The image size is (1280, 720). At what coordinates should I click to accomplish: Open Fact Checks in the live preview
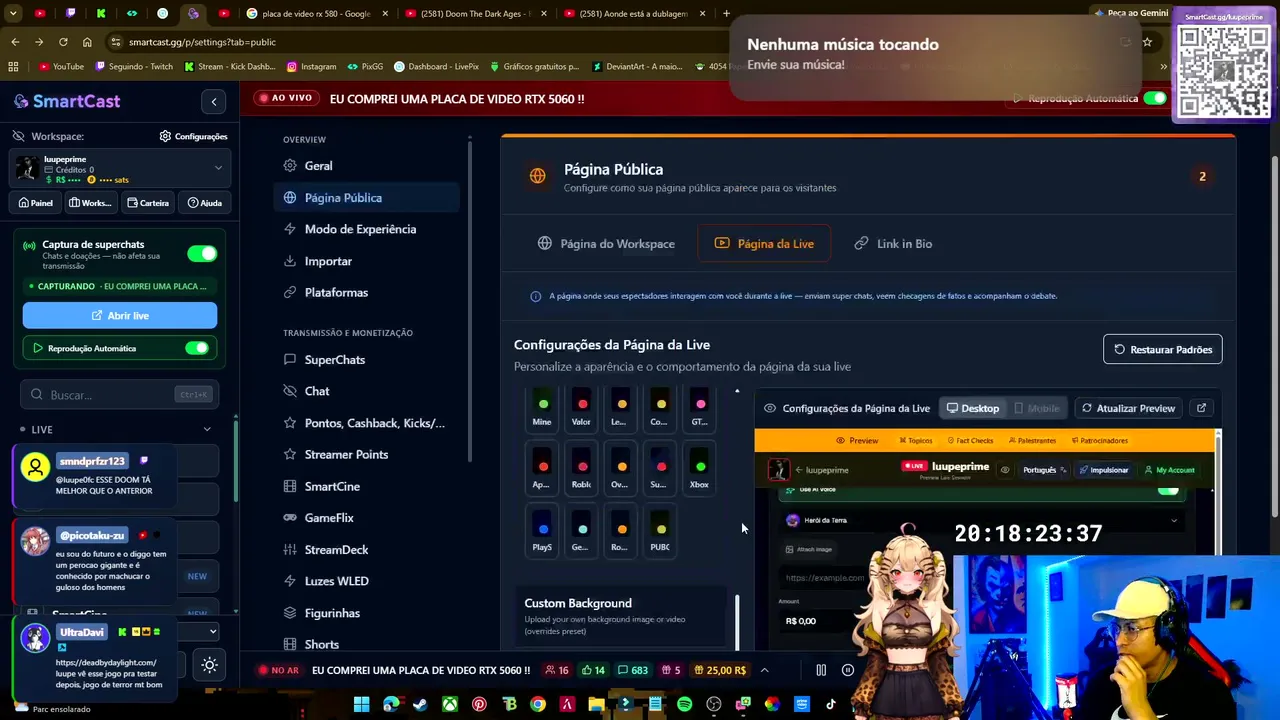click(x=969, y=440)
